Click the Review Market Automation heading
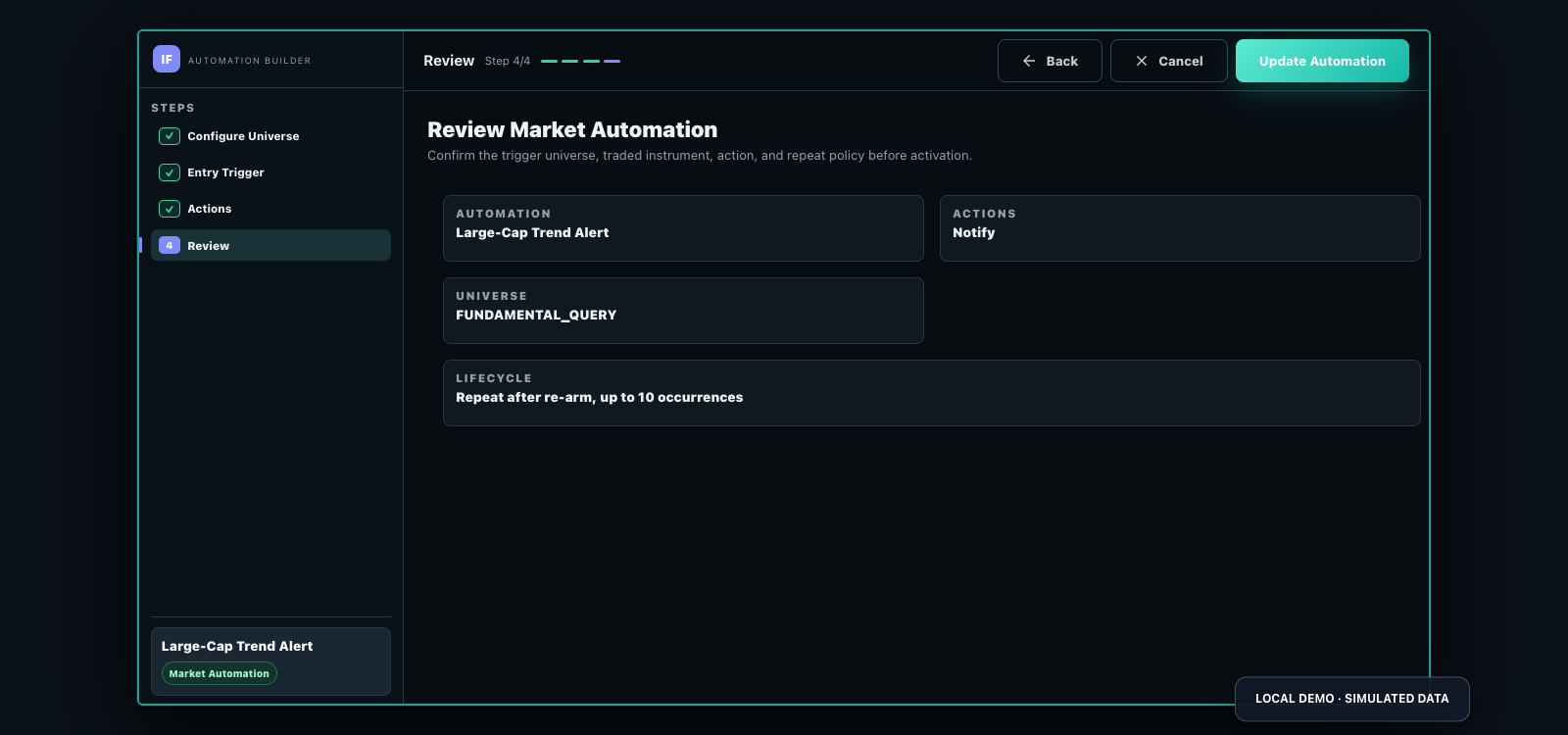1568x735 pixels. pos(572,129)
